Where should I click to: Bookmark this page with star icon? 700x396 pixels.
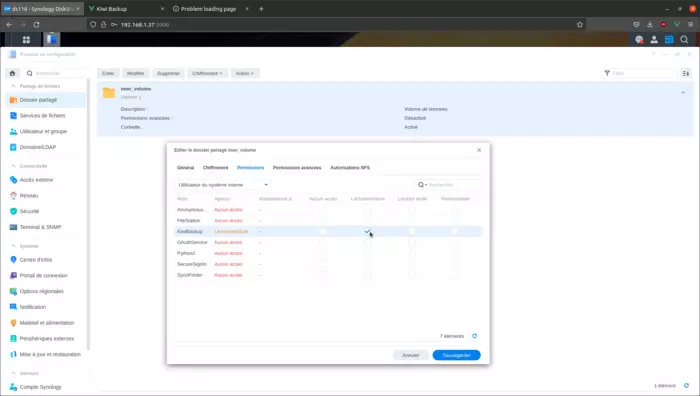579,25
